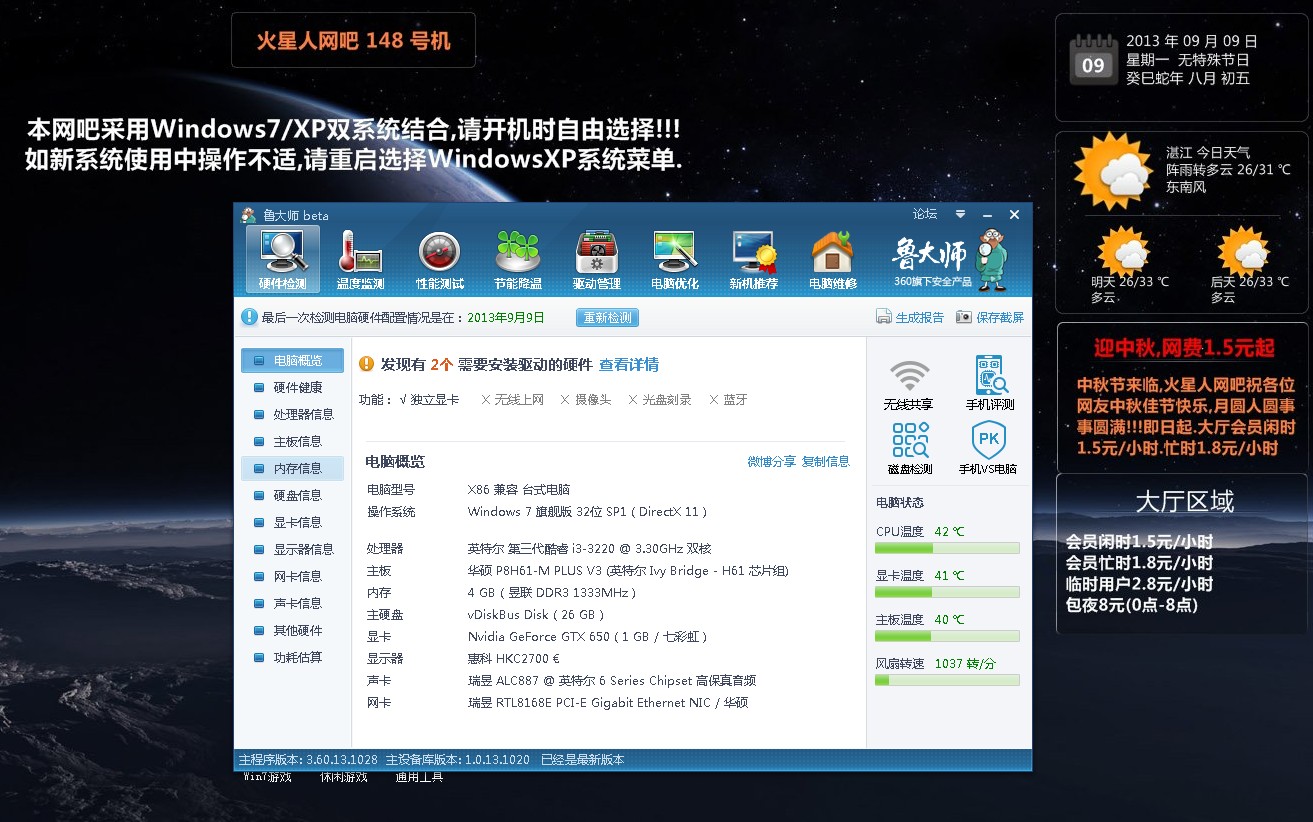Open the 论坛 forum link
This screenshot has height=822, width=1313.
coord(925,214)
